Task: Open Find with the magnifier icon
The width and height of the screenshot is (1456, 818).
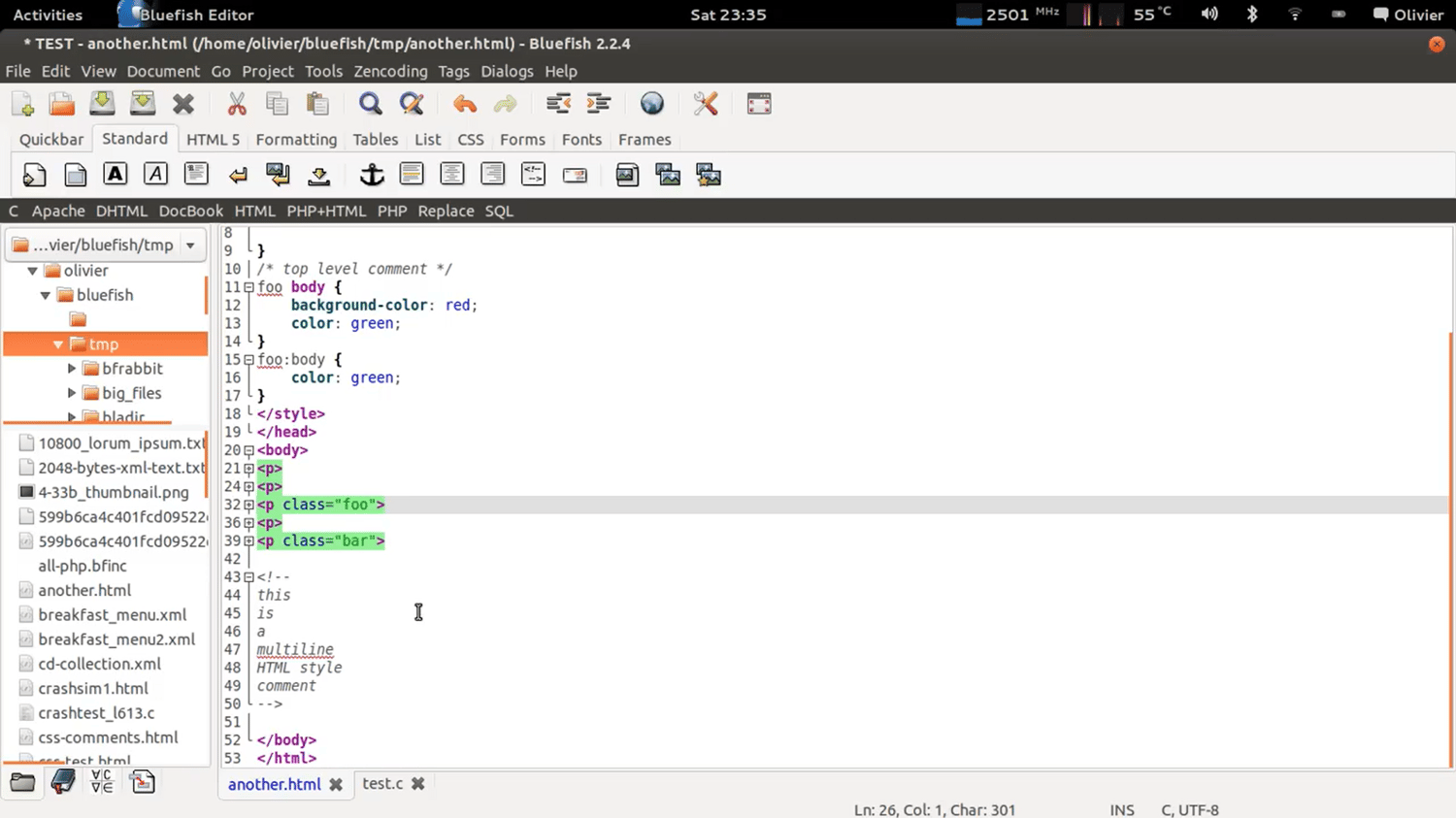Action: pyautogui.click(x=371, y=104)
